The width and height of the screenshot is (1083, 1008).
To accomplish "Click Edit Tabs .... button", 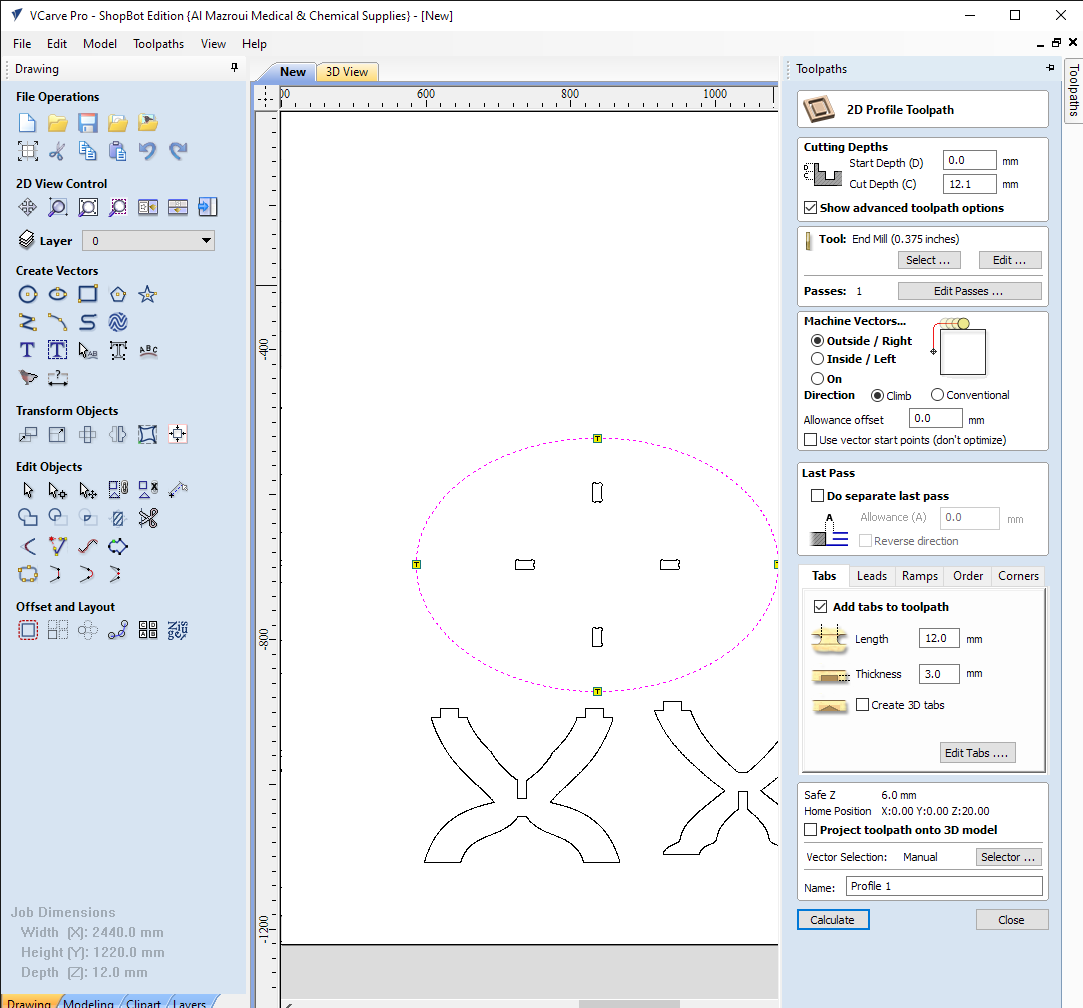I will pos(977,753).
